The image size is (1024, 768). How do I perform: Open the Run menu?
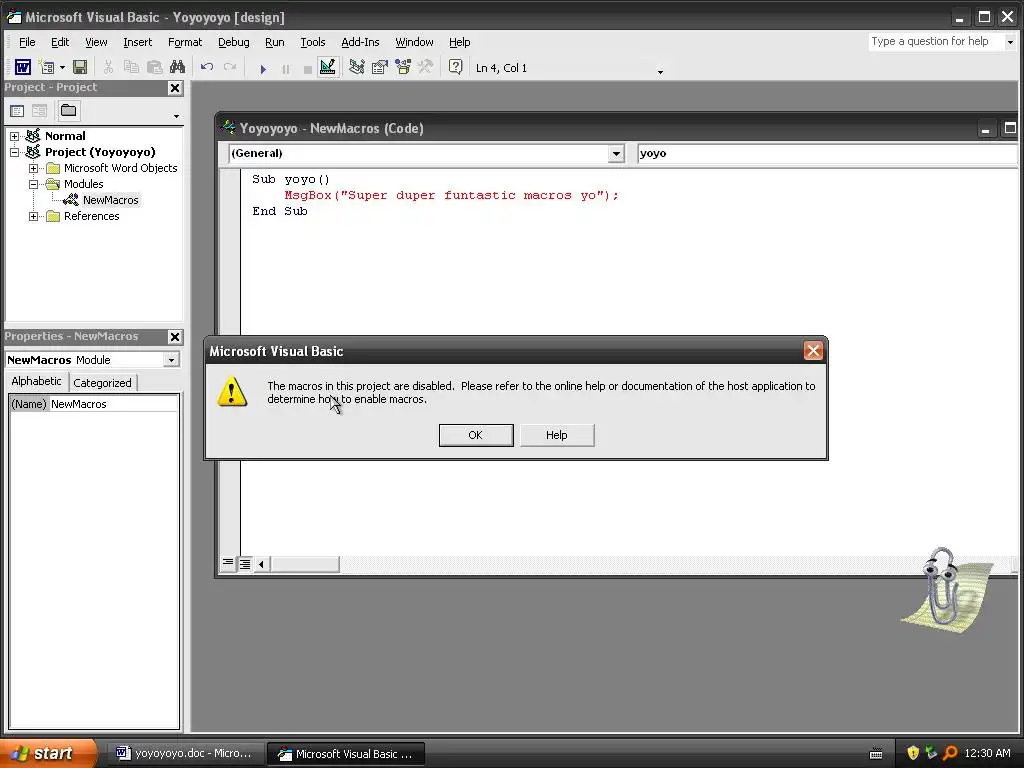tap(274, 42)
